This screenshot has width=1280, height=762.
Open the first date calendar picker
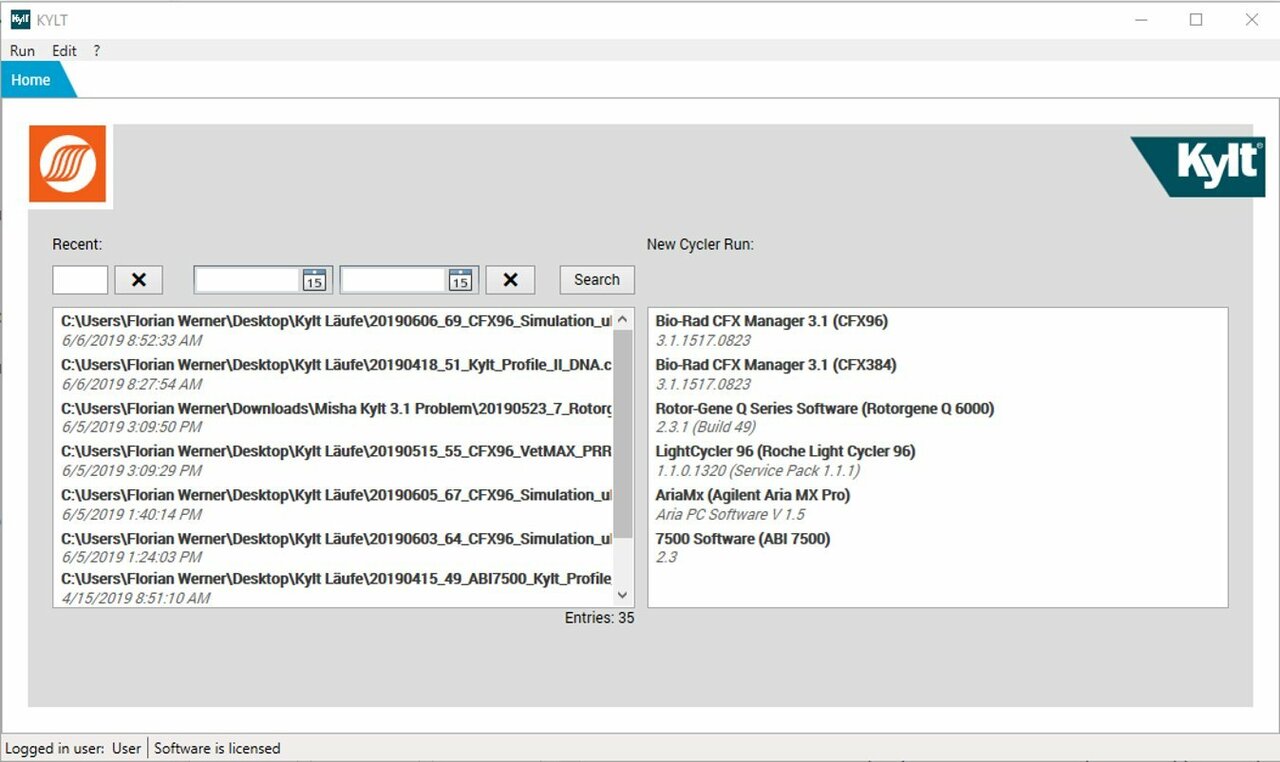click(x=314, y=280)
